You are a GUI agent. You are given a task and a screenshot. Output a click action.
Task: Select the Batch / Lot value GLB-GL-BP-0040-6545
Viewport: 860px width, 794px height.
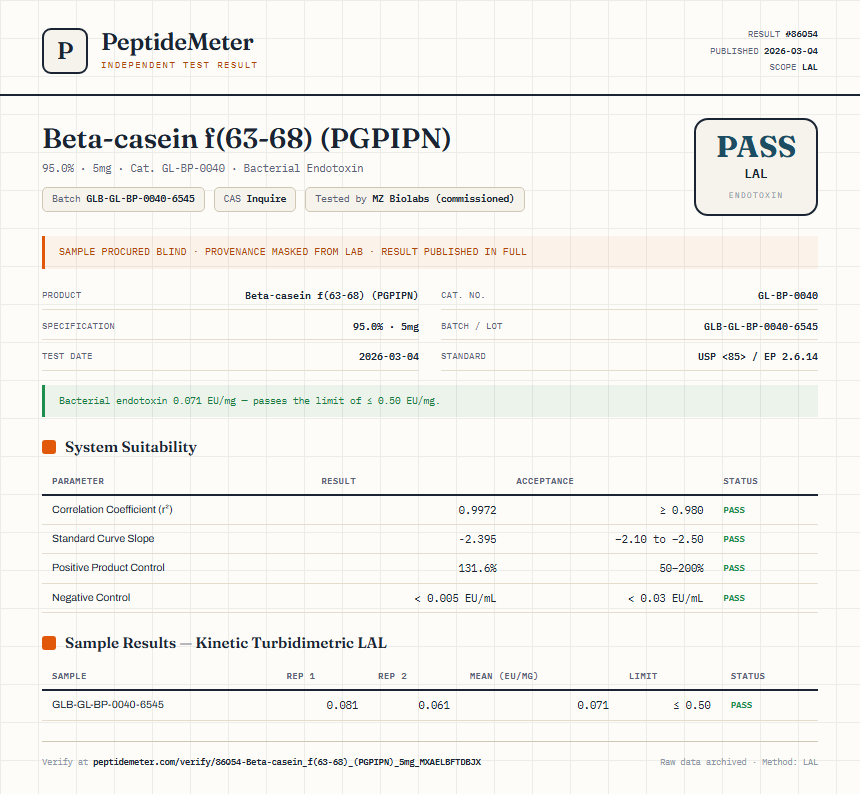tap(761, 327)
